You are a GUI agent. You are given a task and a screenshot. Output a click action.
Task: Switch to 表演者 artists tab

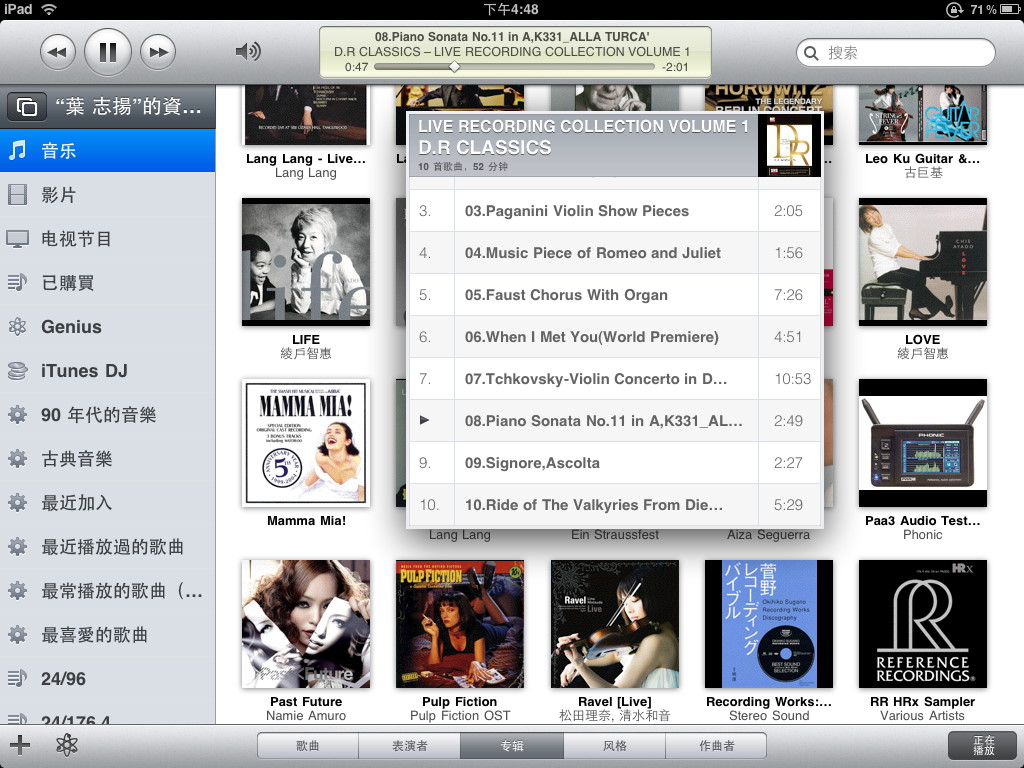tap(409, 746)
